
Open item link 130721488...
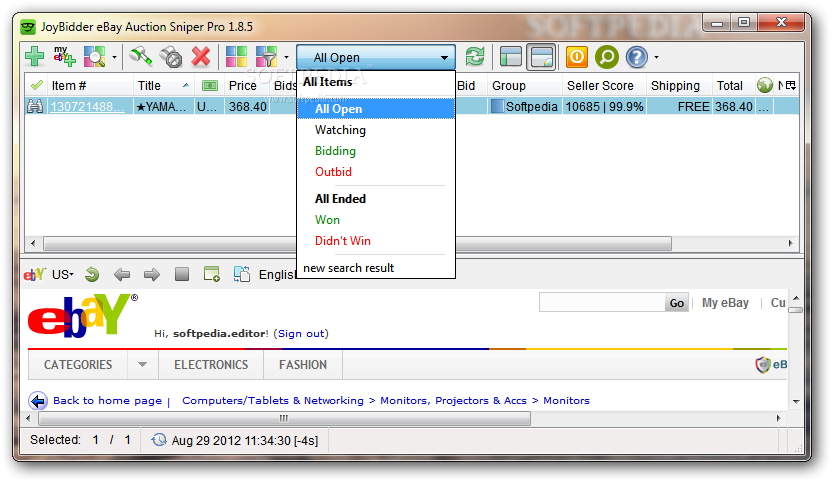(88, 107)
